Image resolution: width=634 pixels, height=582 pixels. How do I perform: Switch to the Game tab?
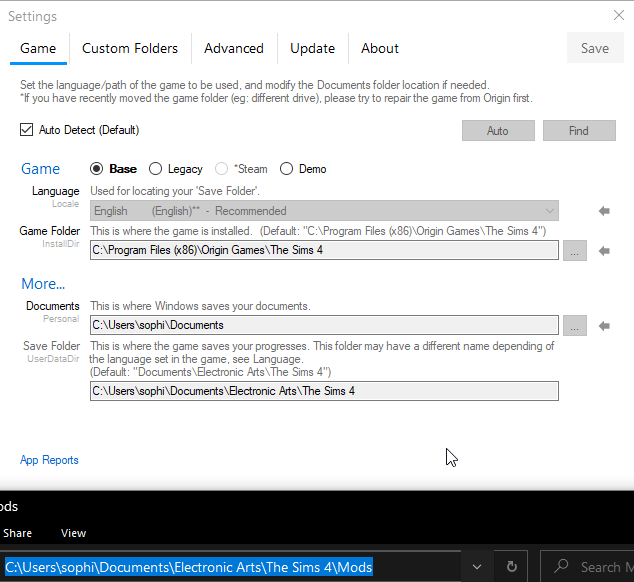click(38, 49)
